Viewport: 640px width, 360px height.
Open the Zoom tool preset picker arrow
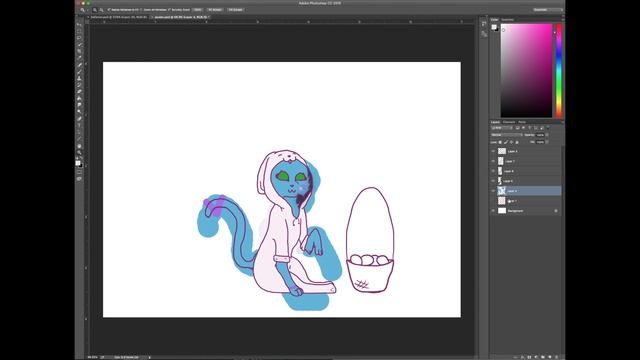[88, 9]
